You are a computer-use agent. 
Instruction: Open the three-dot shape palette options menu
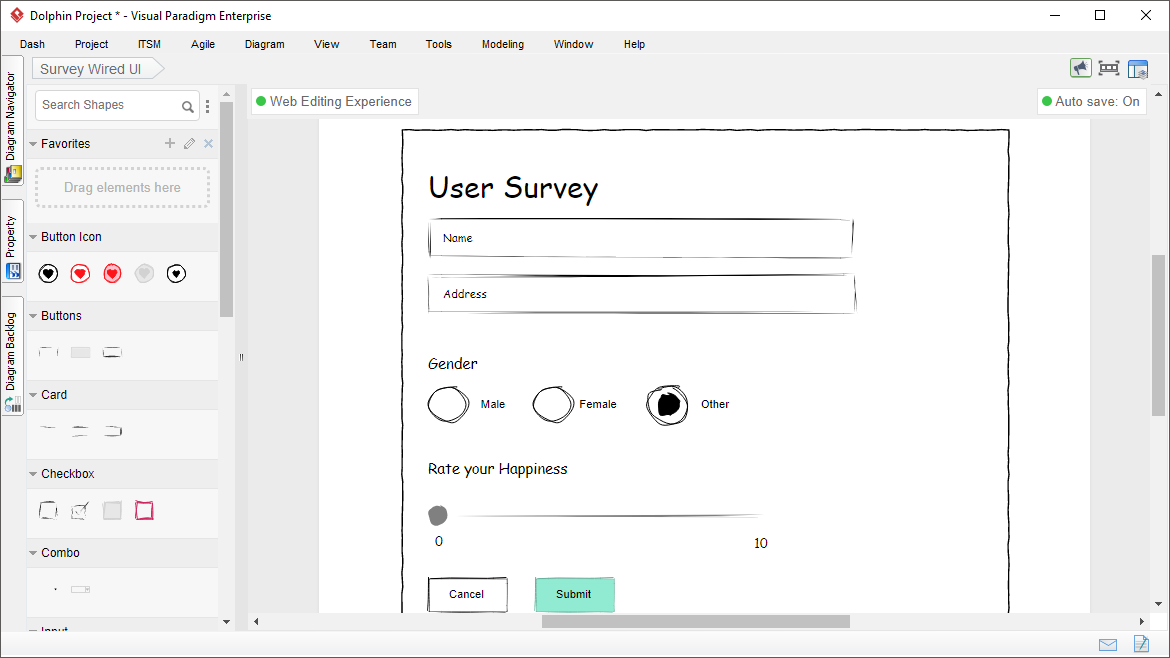207,107
